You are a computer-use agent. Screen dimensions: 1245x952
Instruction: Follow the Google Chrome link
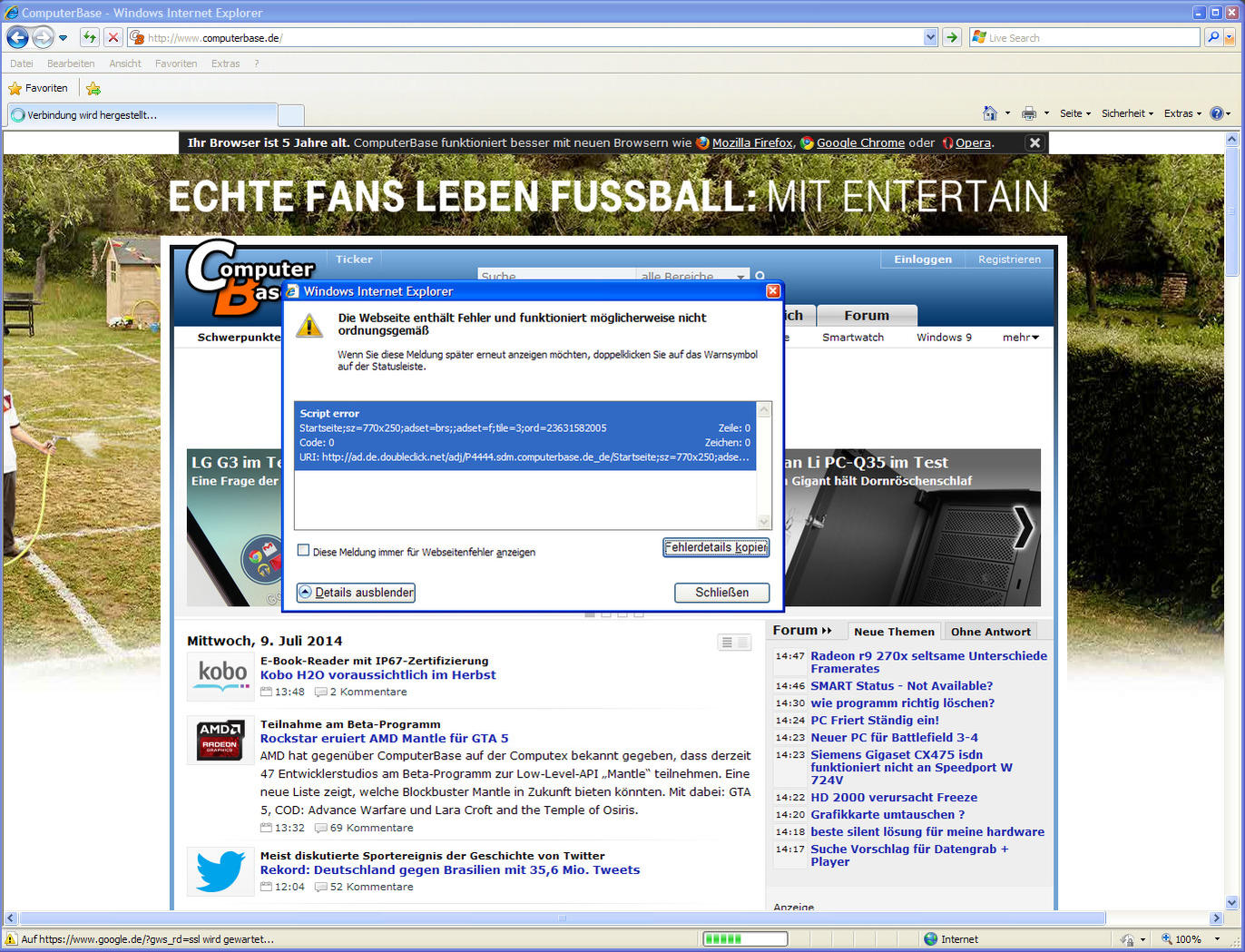coord(860,142)
